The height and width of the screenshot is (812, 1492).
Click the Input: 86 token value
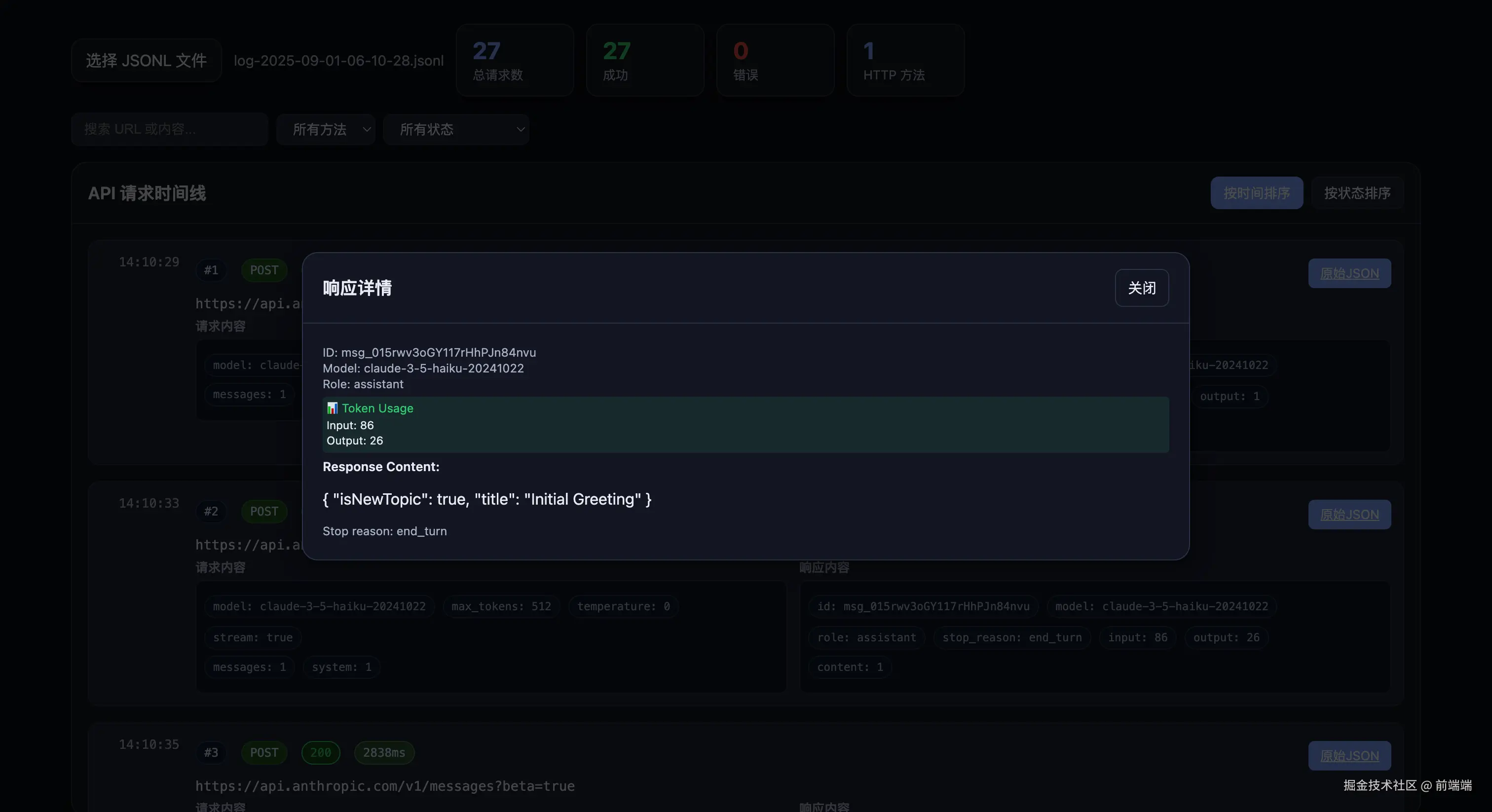click(x=350, y=425)
